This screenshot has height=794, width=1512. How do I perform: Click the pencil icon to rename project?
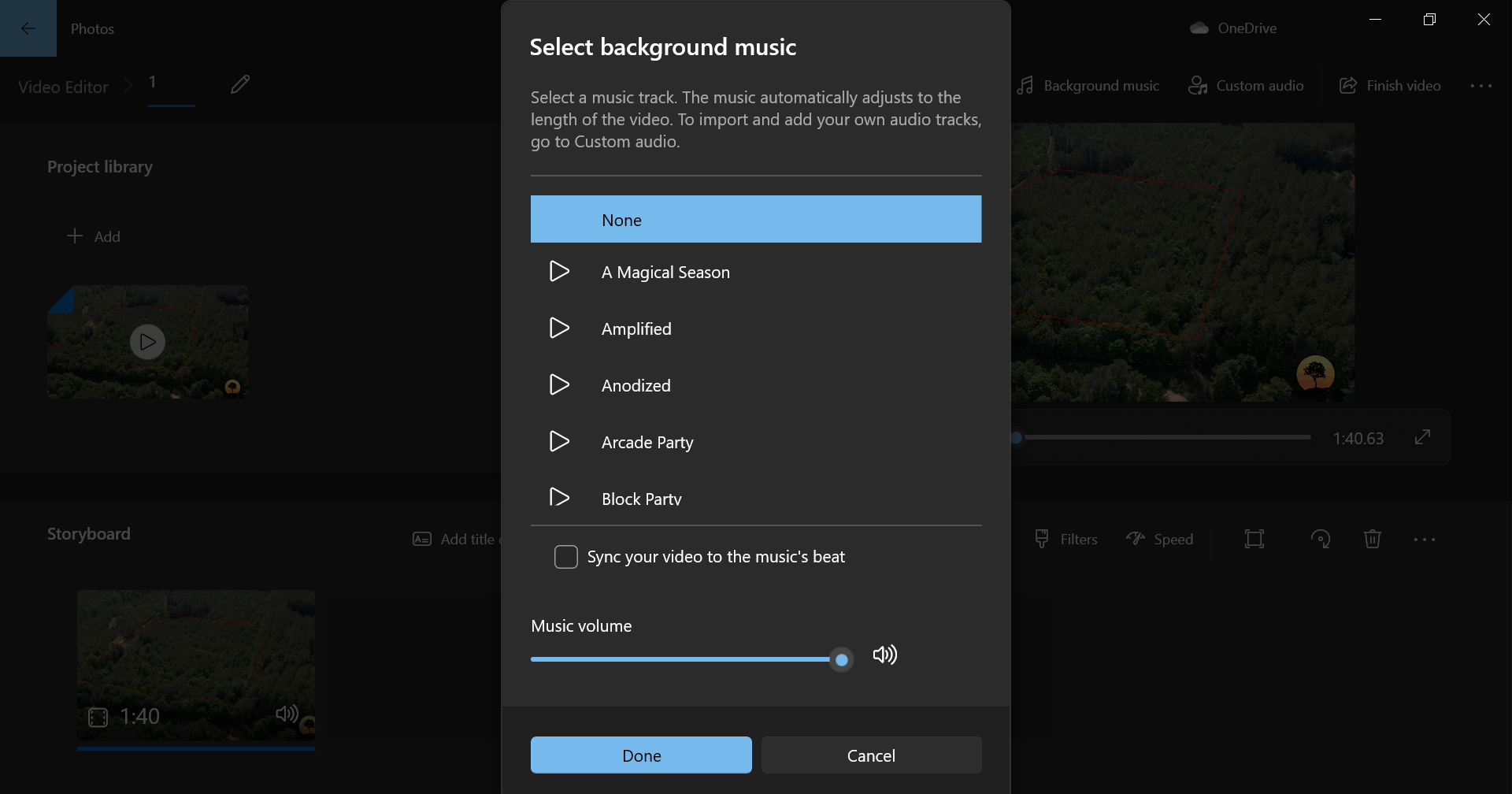(x=240, y=84)
